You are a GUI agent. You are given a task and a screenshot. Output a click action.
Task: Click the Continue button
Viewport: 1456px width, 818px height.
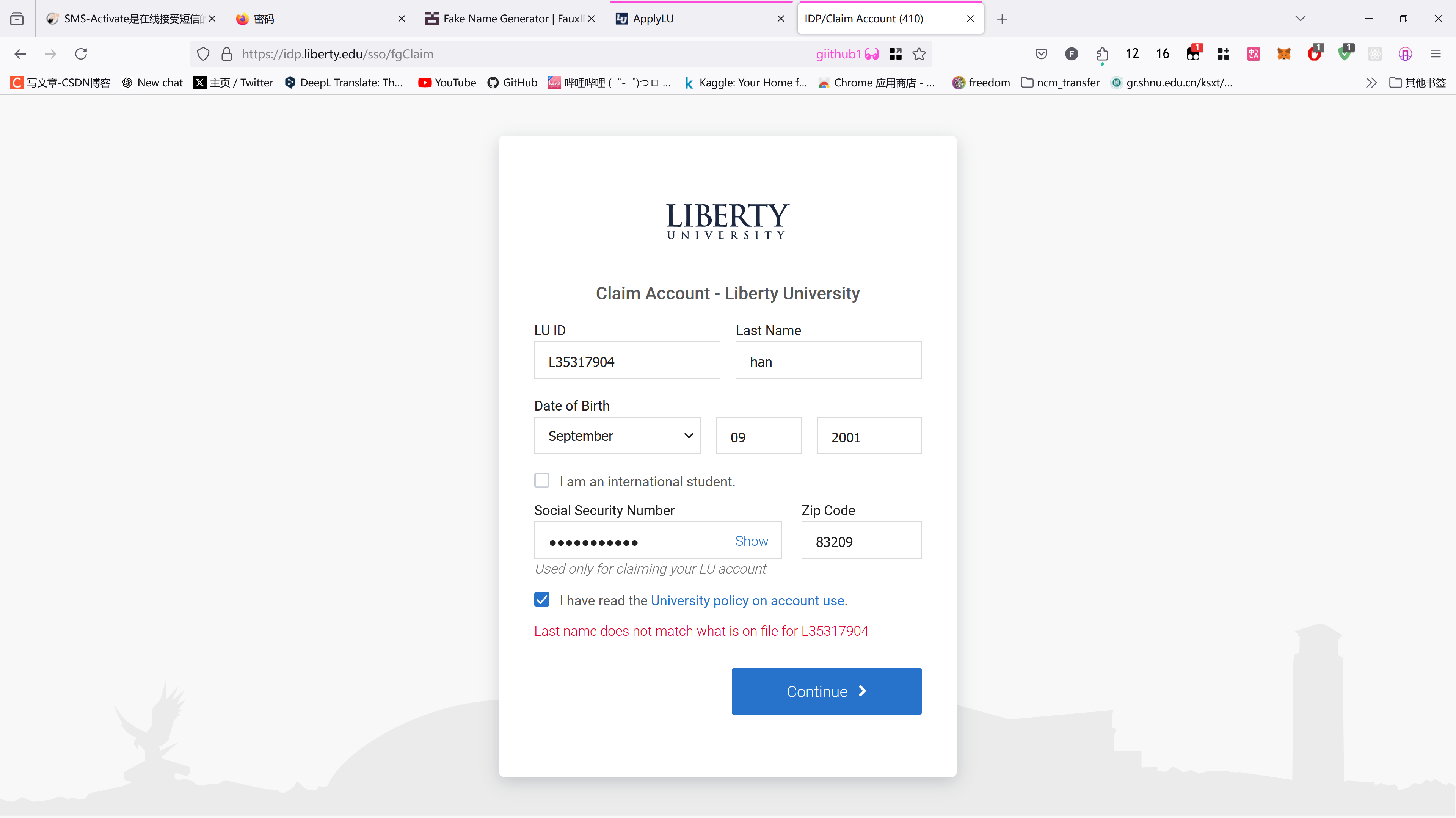[x=826, y=691]
